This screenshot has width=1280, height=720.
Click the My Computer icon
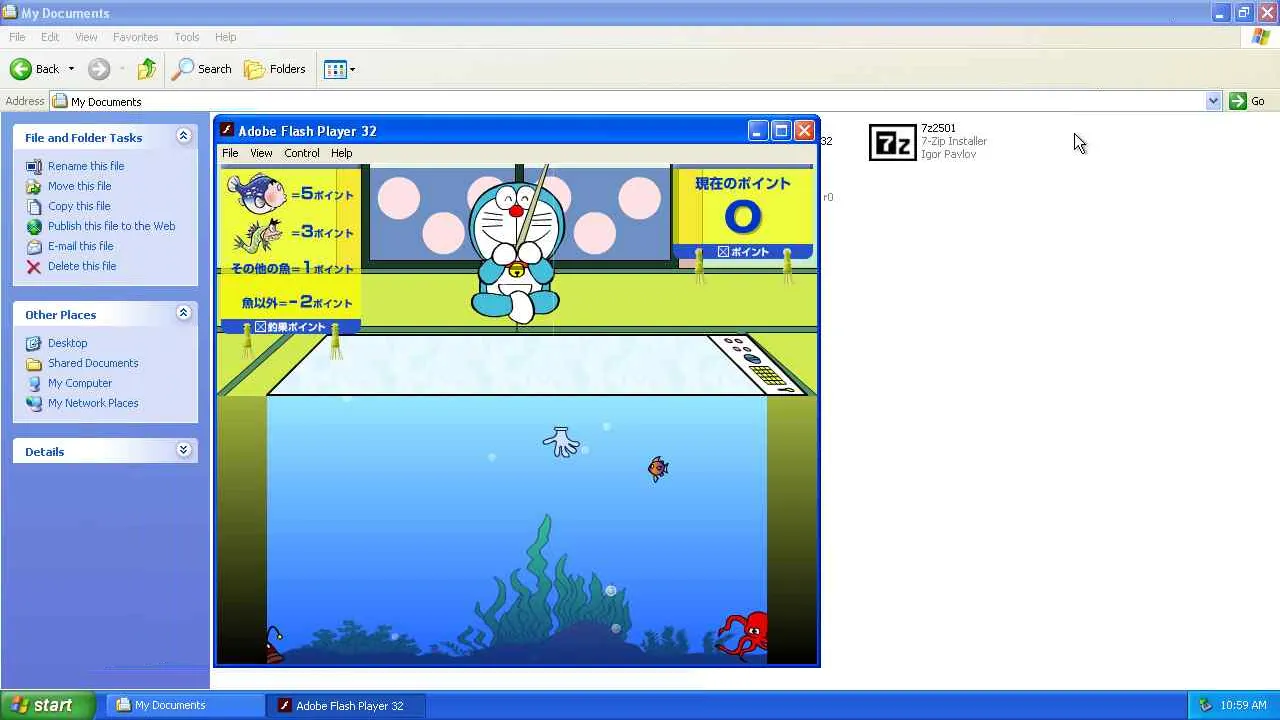tap(34, 383)
